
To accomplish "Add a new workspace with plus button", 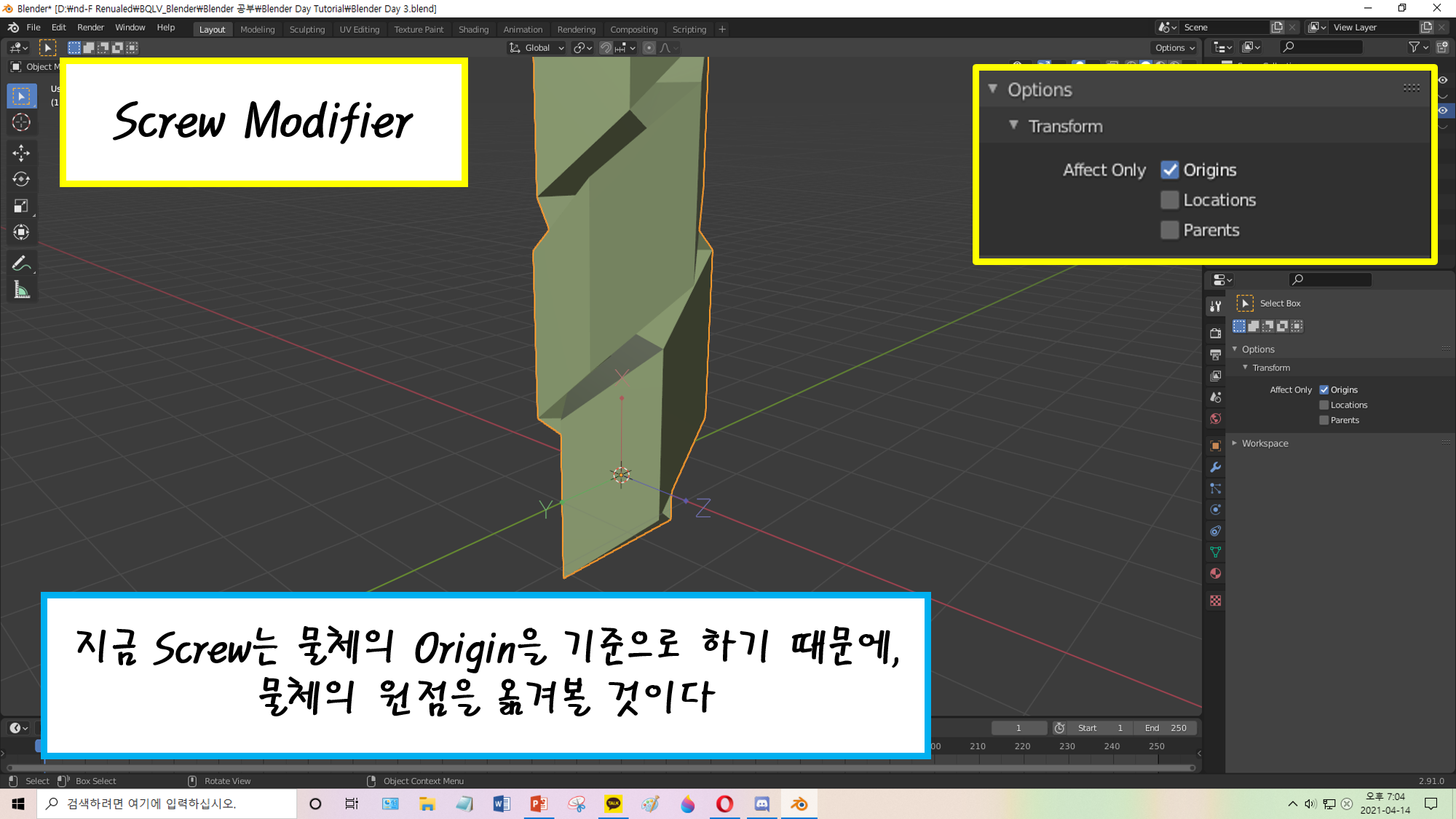I will pos(722,30).
